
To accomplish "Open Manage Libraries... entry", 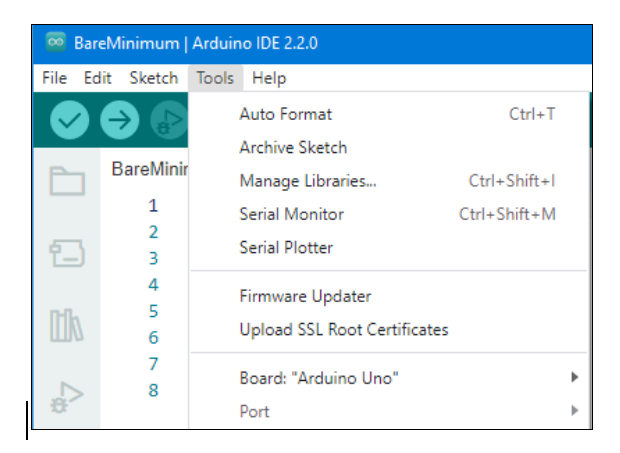I will pos(388,181).
